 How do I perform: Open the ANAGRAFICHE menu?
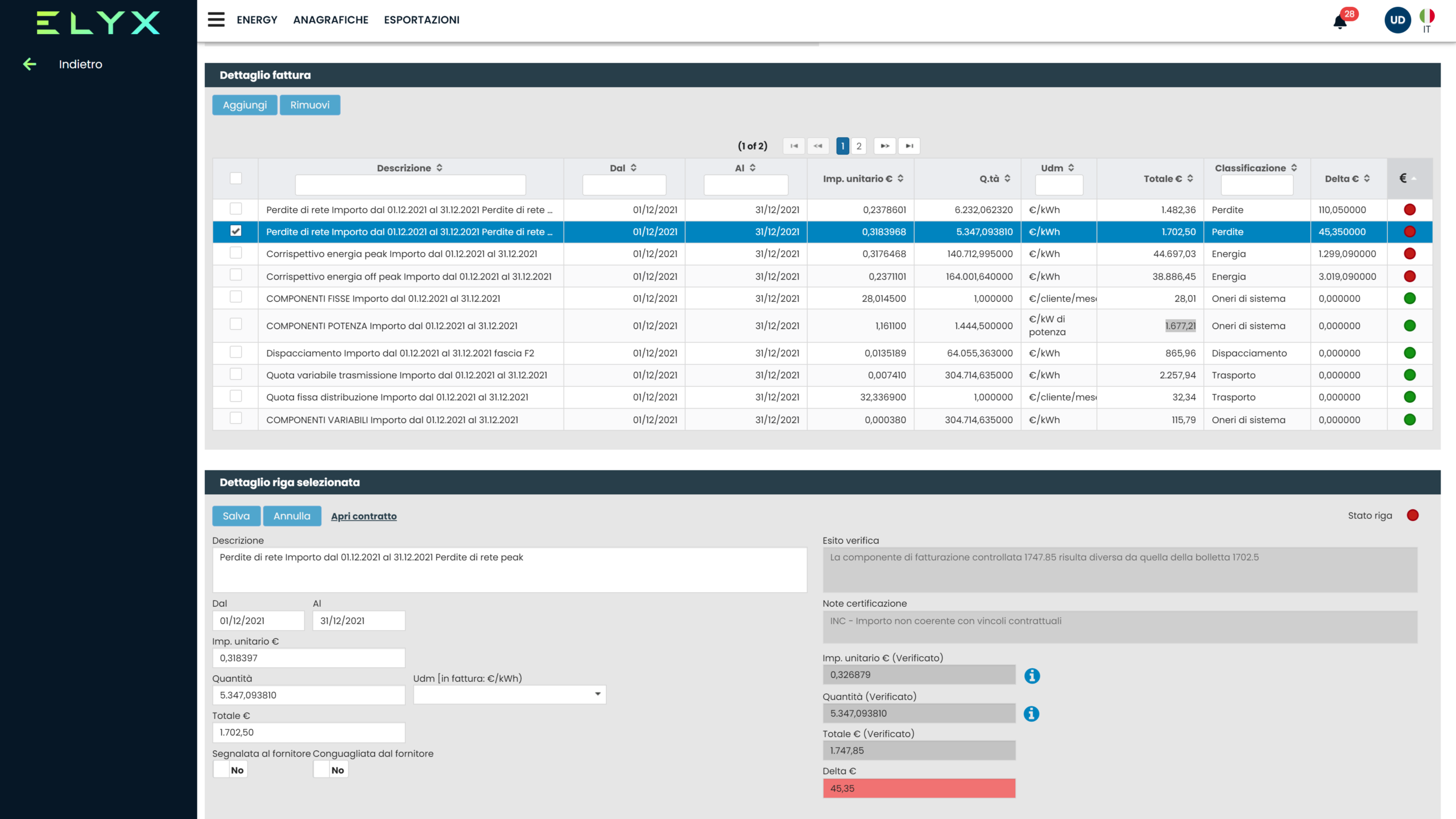click(x=330, y=20)
